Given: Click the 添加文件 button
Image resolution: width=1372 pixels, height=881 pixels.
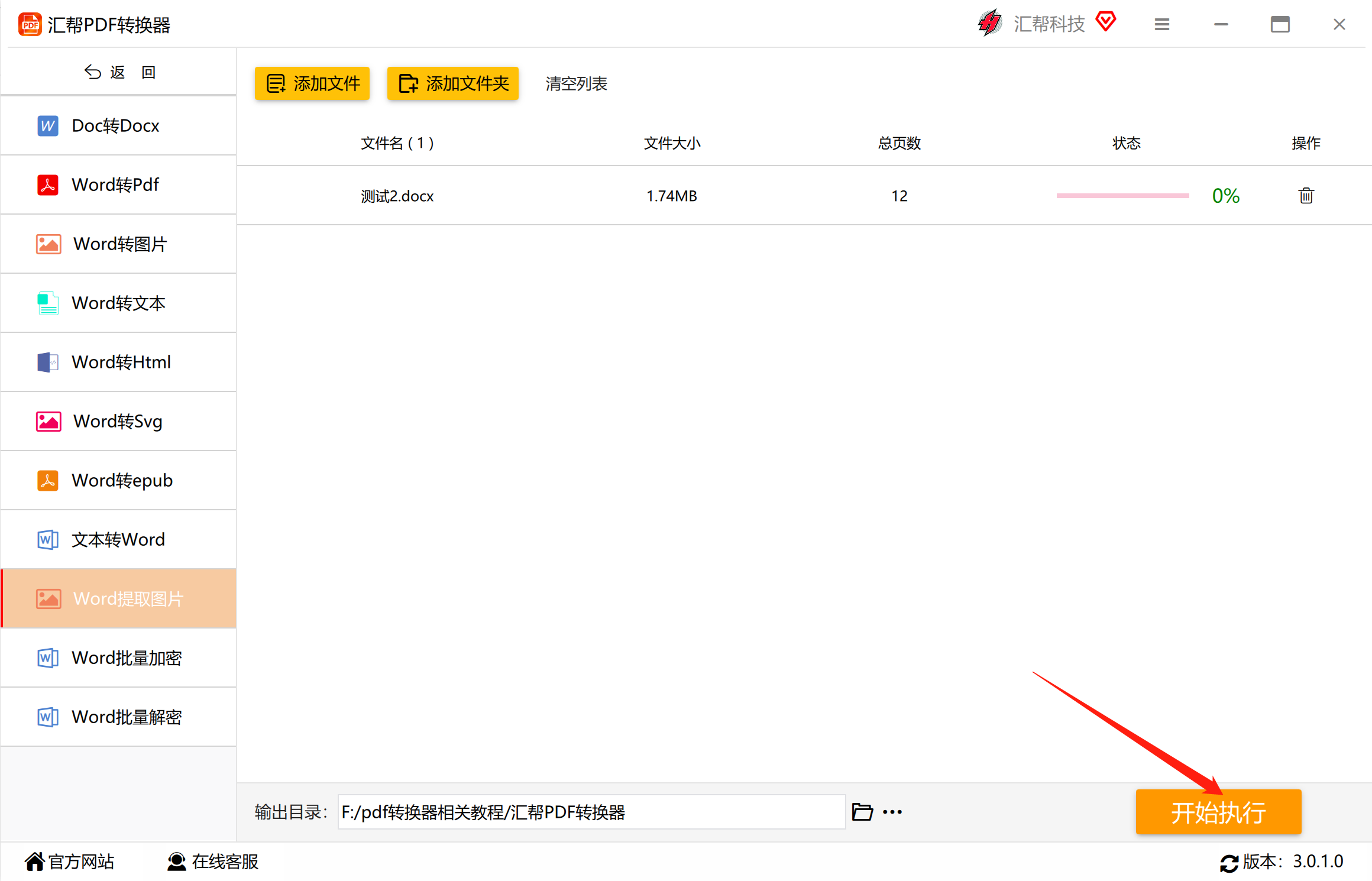Looking at the screenshot, I should coord(312,83).
